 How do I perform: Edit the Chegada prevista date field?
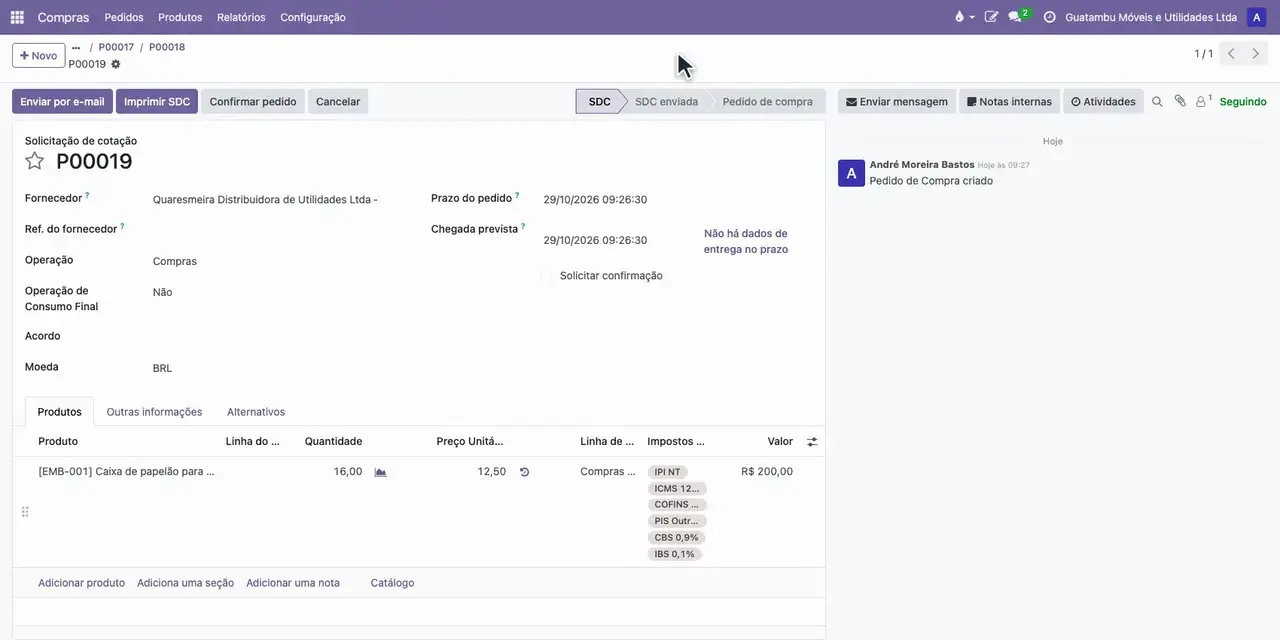click(595, 240)
